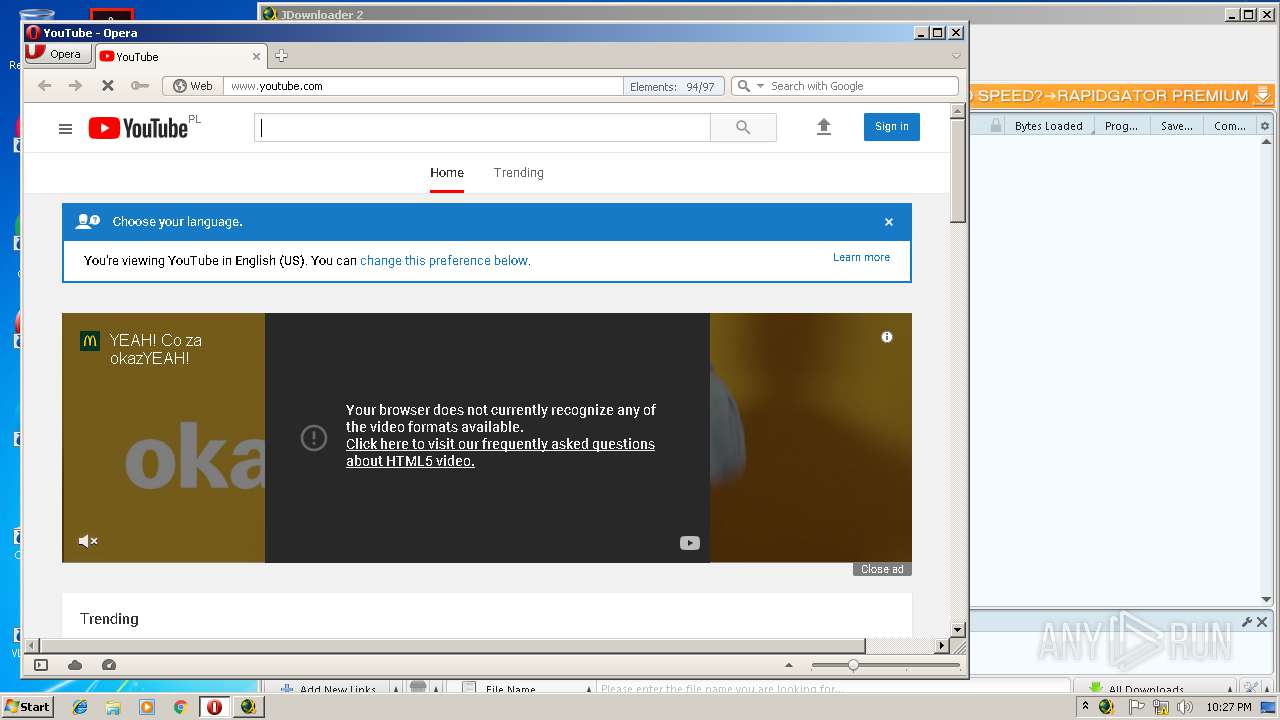The image size is (1280, 720).
Task: Open the volume tray icon
Action: click(1185, 707)
